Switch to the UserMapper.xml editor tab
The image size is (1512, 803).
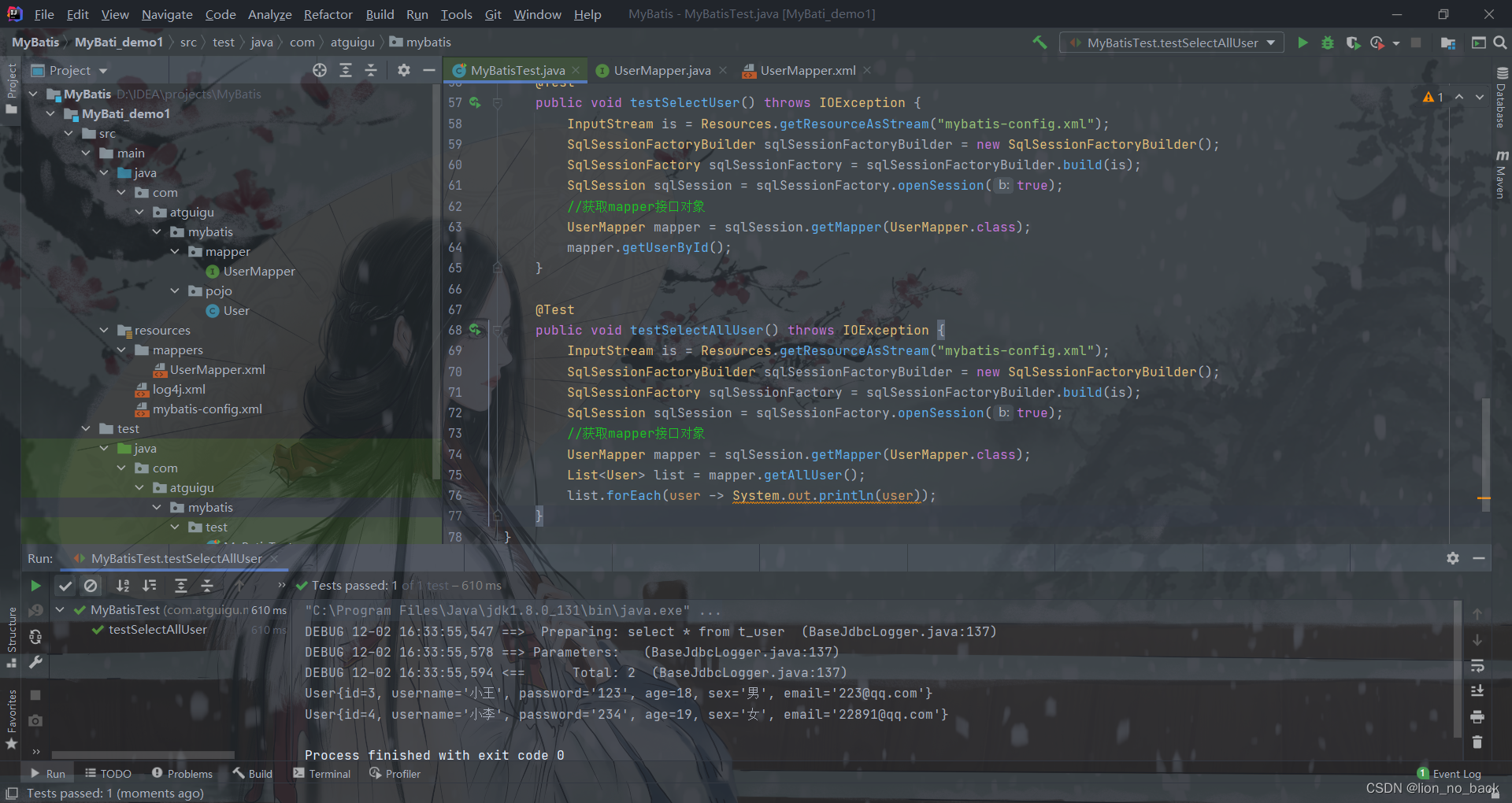coord(807,70)
